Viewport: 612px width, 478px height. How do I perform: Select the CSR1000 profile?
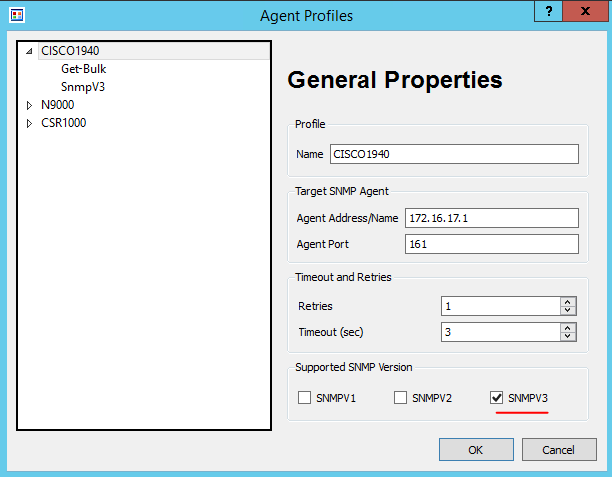coord(64,123)
